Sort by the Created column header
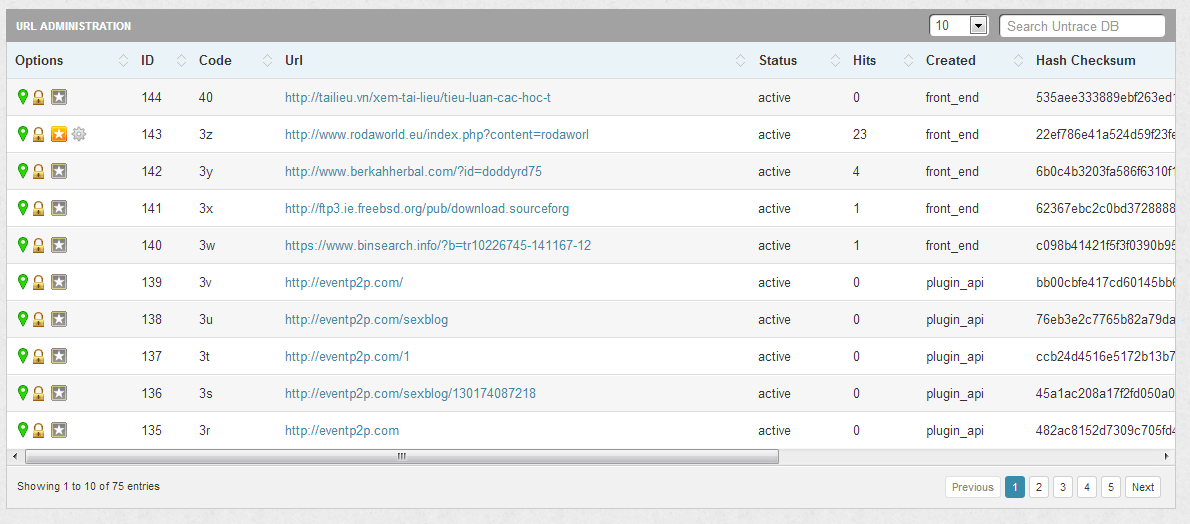 (x=974, y=60)
